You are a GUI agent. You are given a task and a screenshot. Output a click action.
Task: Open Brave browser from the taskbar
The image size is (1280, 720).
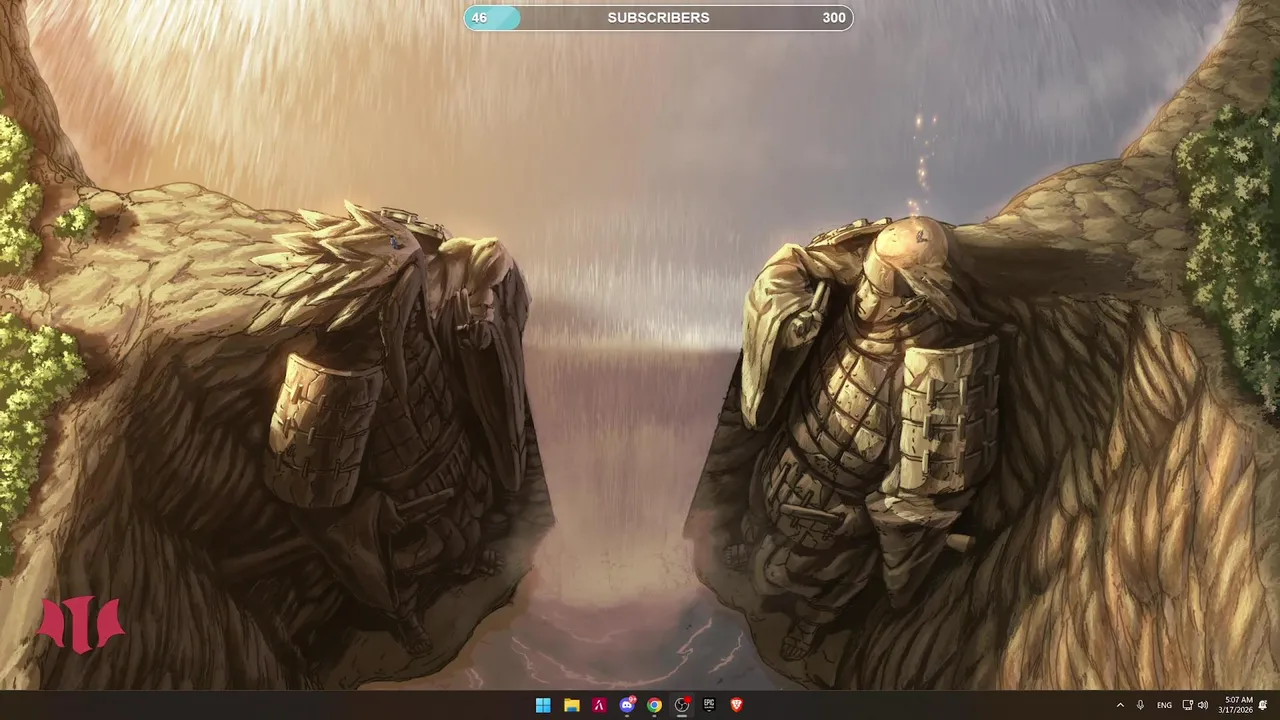[737, 705]
